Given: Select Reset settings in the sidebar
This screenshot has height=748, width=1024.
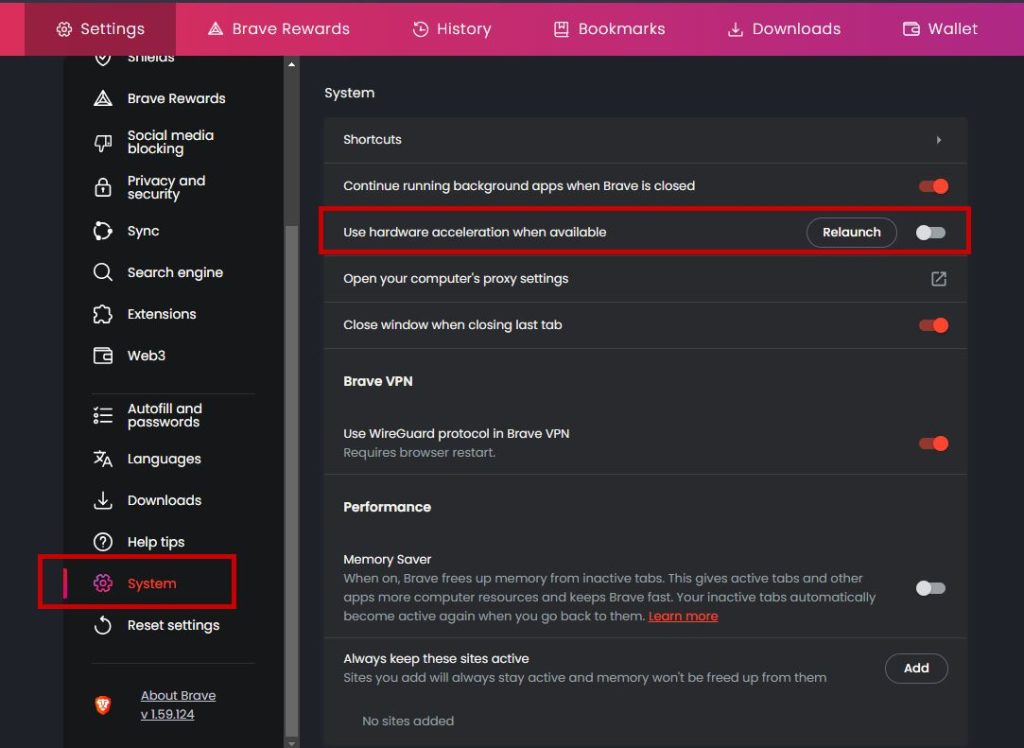Looking at the screenshot, I should [173, 625].
